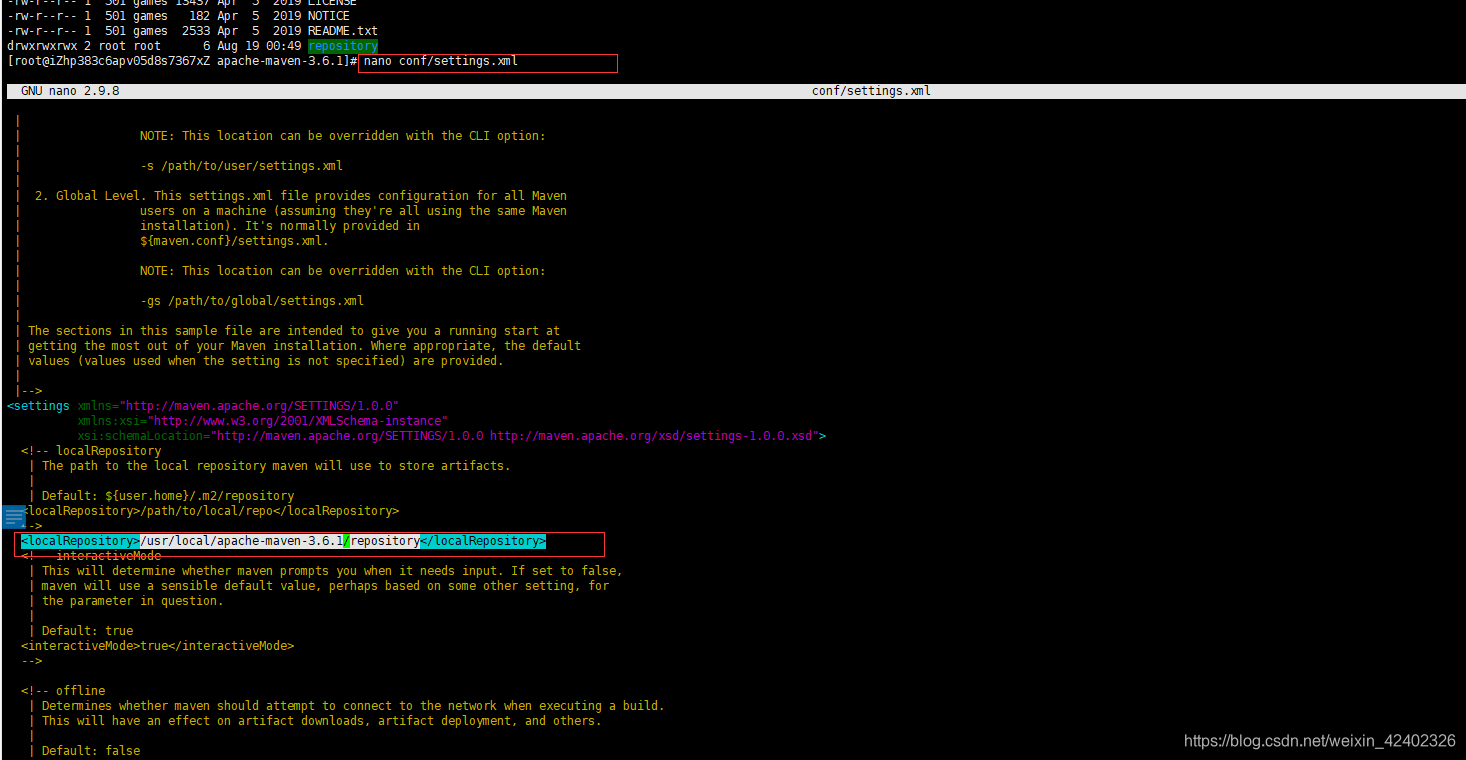Select the green highlighted repository directory name
This screenshot has width=1466, height=760.
tap(343, 46)
